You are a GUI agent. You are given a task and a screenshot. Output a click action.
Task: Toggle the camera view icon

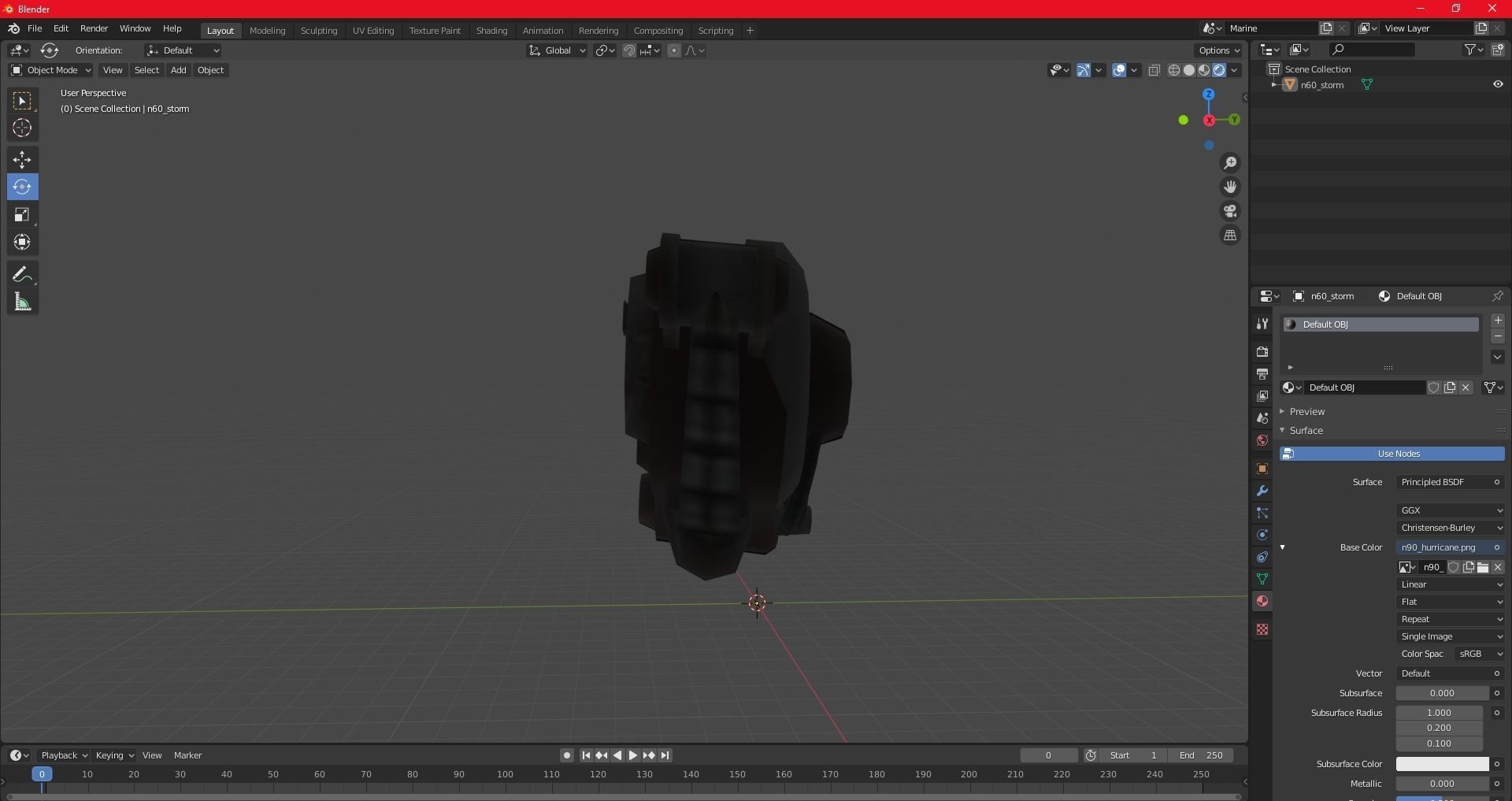click(x=1230, y=211)
